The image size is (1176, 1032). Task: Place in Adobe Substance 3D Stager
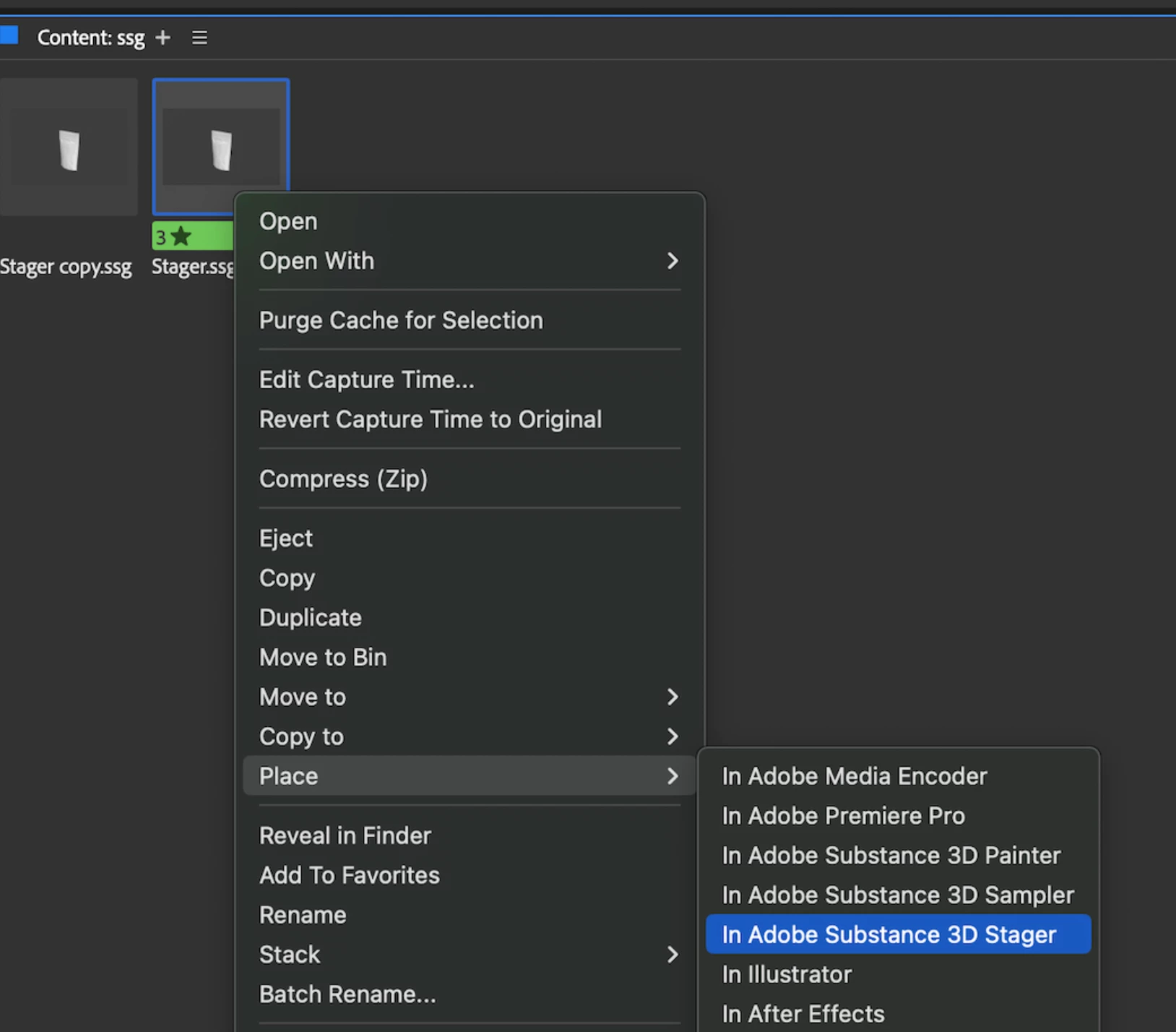898,934
